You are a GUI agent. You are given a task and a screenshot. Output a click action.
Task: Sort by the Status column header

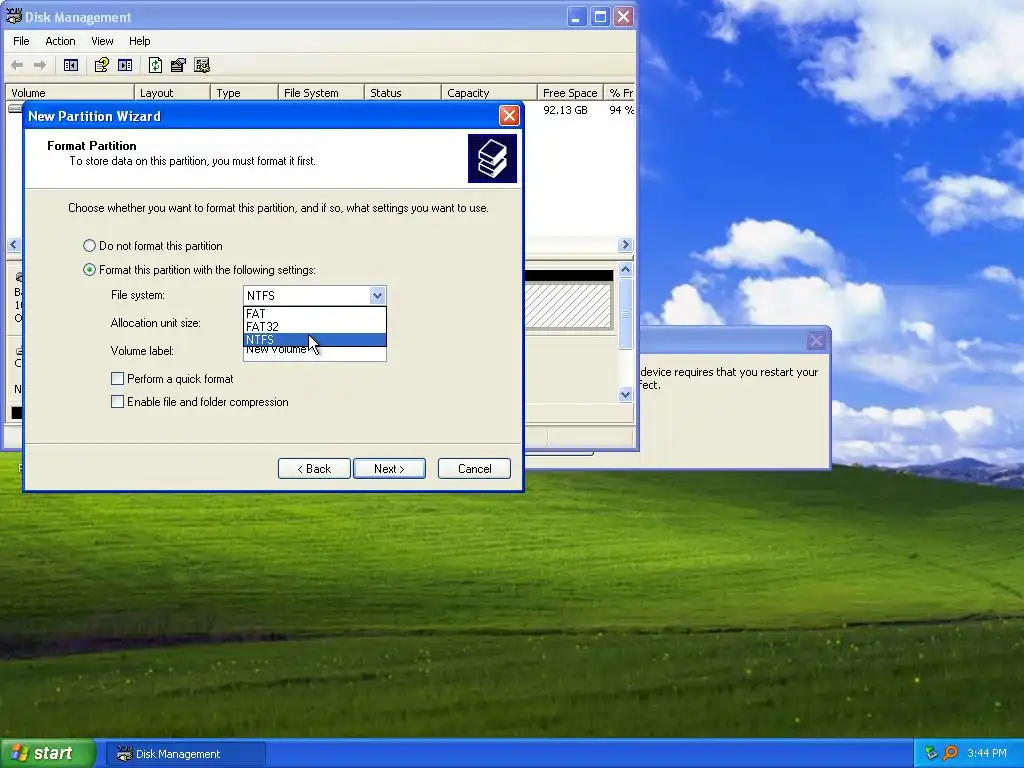pos(402,93)
